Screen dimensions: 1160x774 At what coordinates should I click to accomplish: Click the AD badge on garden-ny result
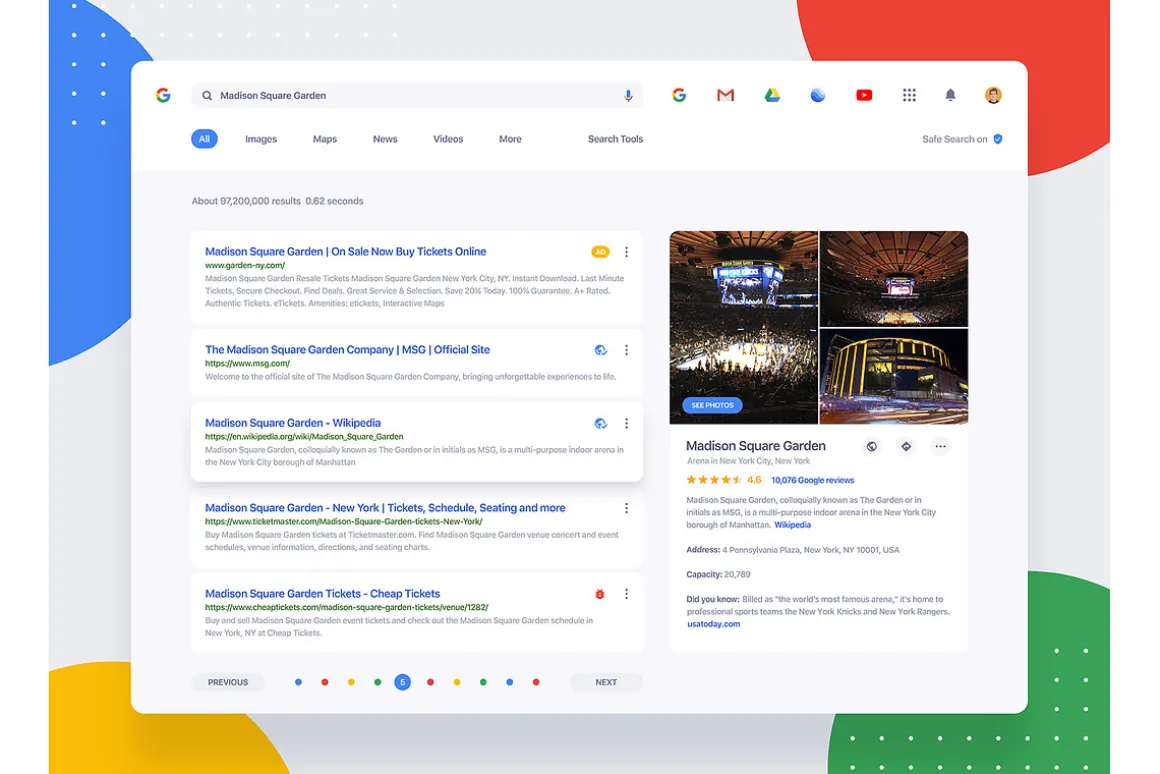coord(600,252)
